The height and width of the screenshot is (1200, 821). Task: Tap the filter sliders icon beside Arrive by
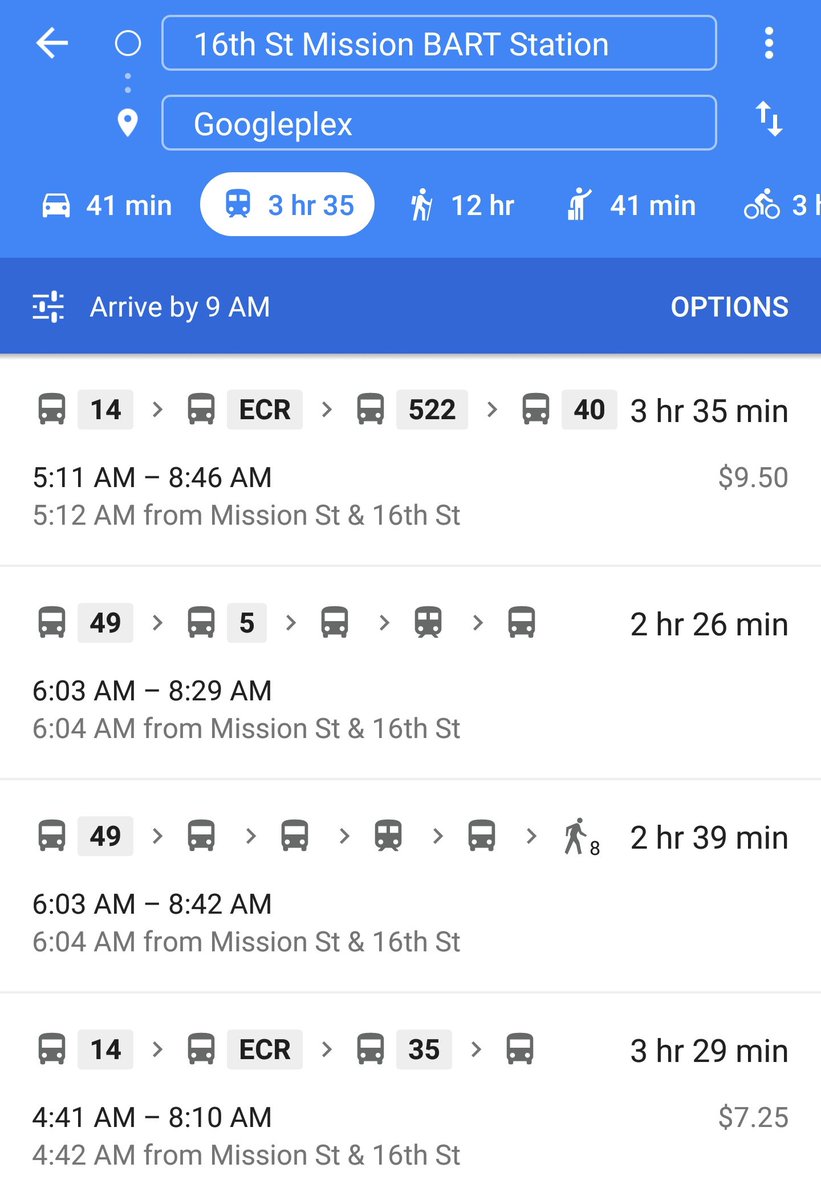point(48,306)
